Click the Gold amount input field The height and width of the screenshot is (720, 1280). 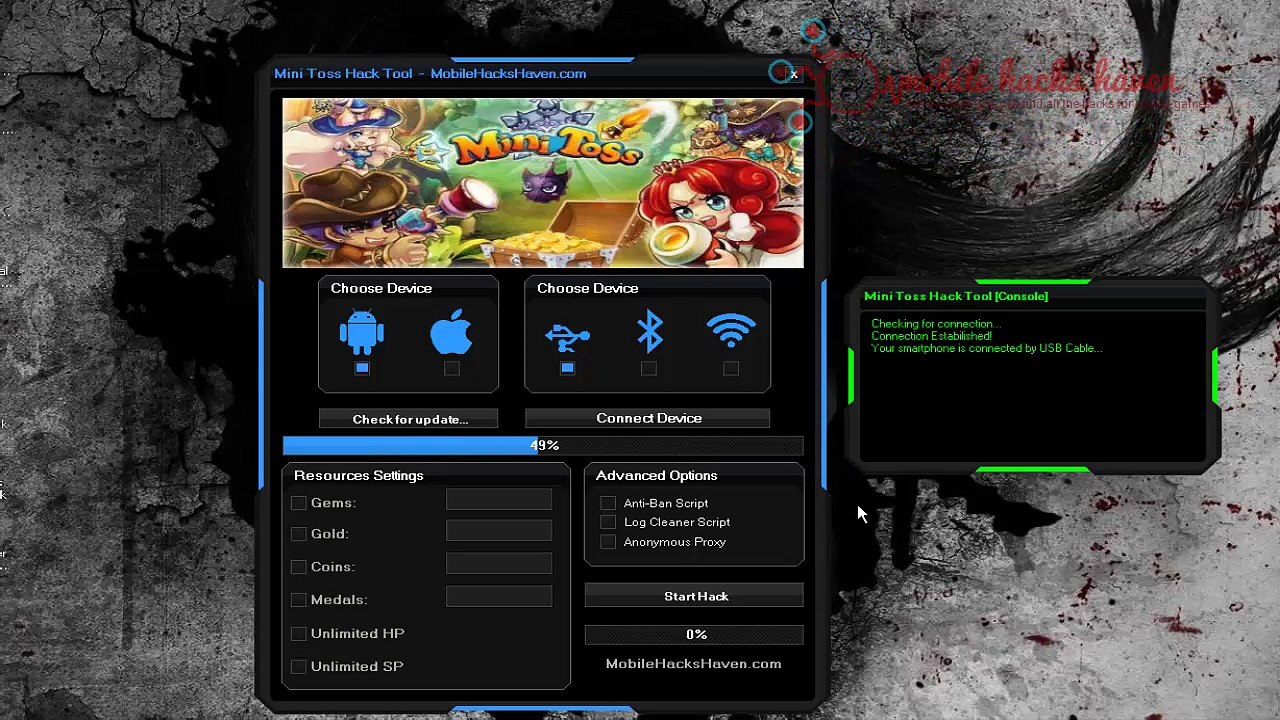pos(499,531)
